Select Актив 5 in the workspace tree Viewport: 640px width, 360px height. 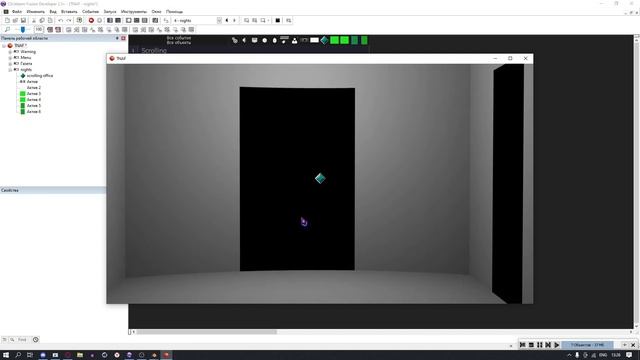click(33, 106)
